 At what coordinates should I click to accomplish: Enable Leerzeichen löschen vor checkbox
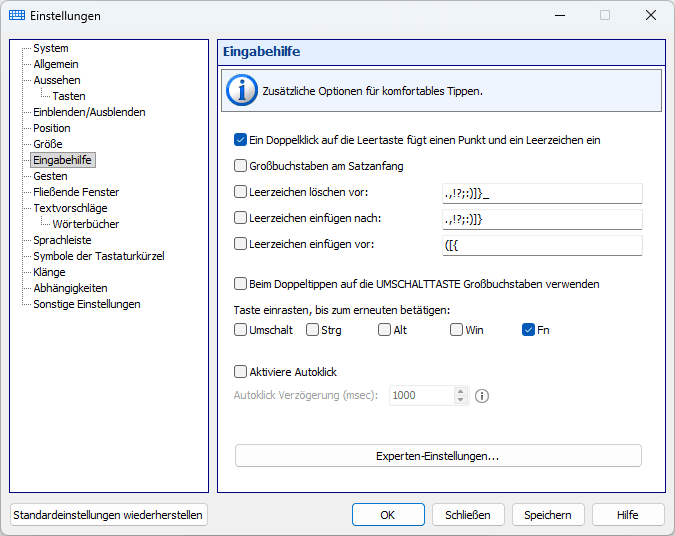point(240,192)
